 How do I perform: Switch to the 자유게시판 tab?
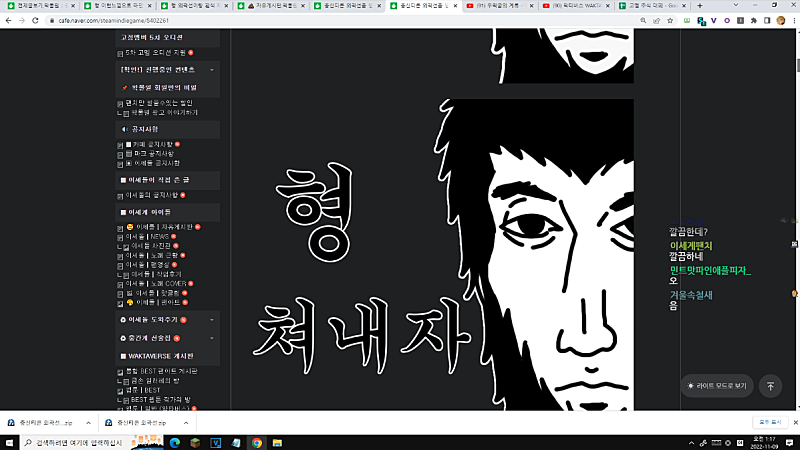(x=270, y=6)
